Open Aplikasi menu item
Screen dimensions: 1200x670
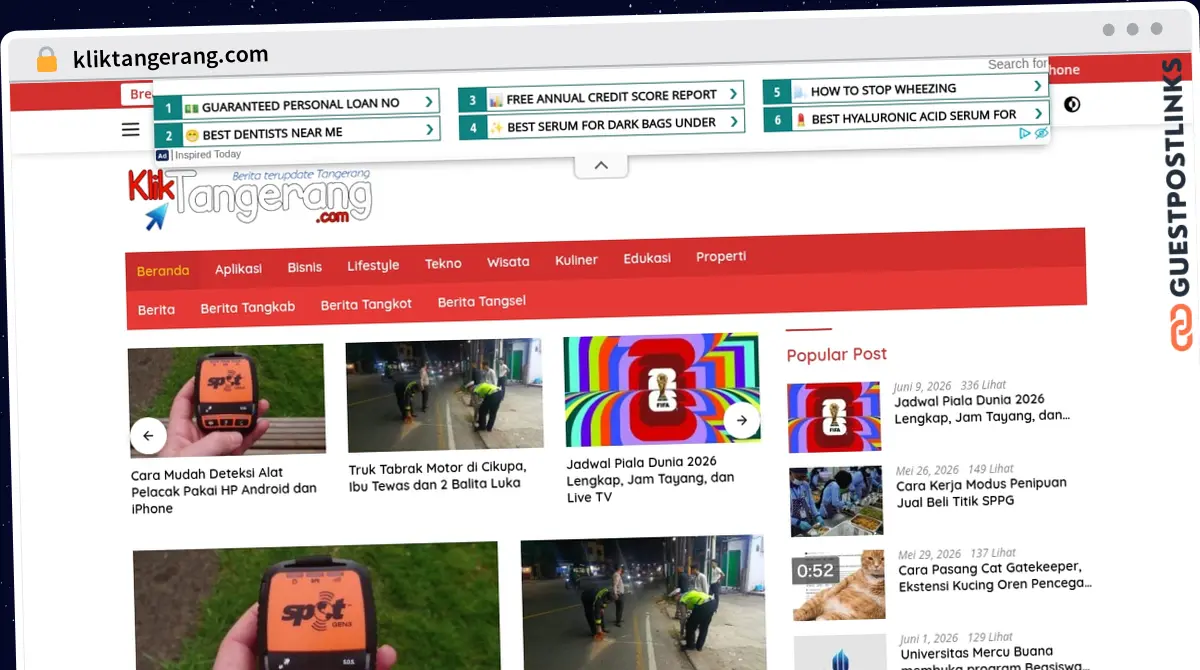click(238, 269)
